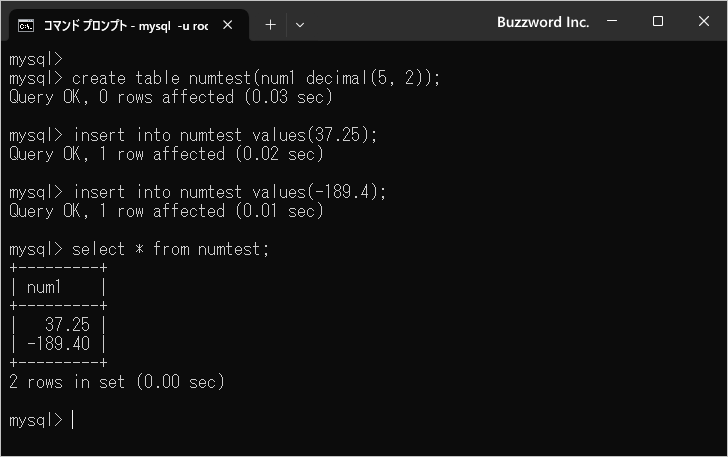The height and width of the screenshot is (457, 728).
Task: Click the 37.25 result value
Action: tap(67, 324)
